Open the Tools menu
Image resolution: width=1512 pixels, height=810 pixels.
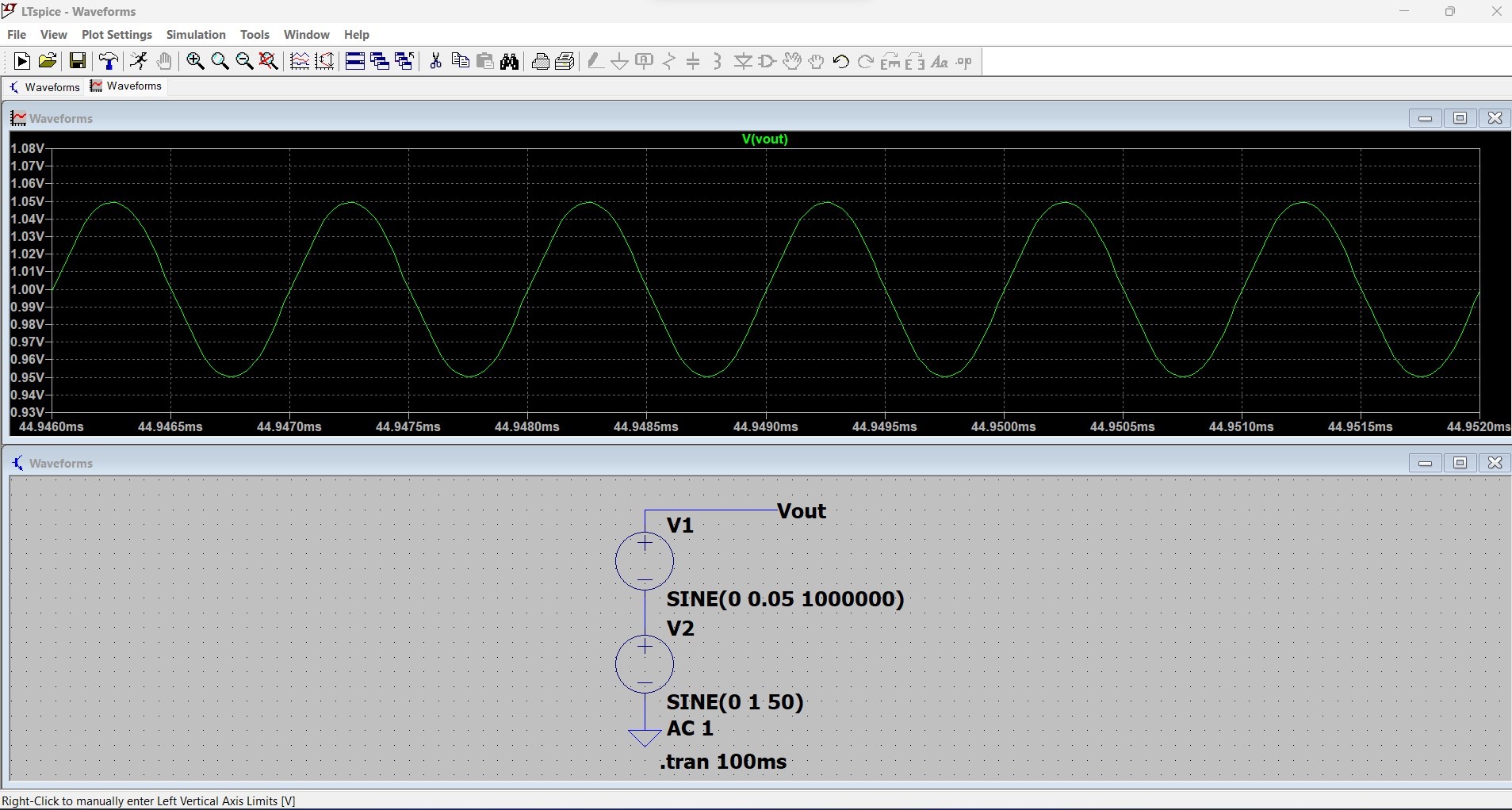tap(255, 35)
